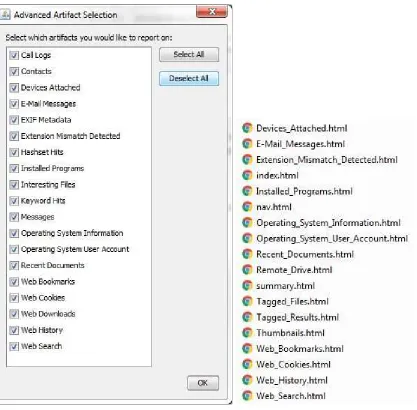Click the icon next to Extension_Mismatch_Detected.html

(x=247, y=159)
